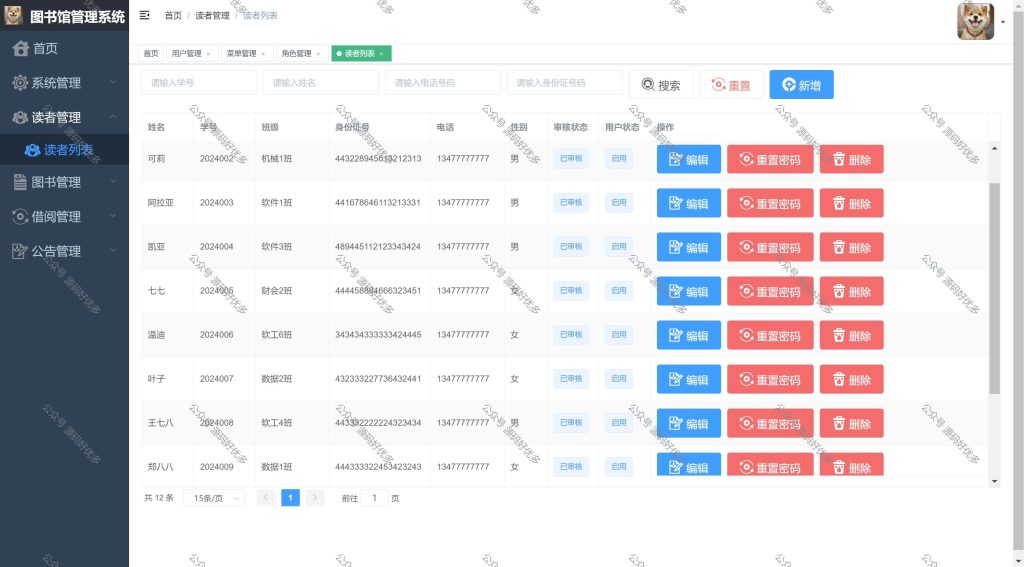
Task: Go to 首页 in the breadcrumb
Action: [x=173, y=16]
